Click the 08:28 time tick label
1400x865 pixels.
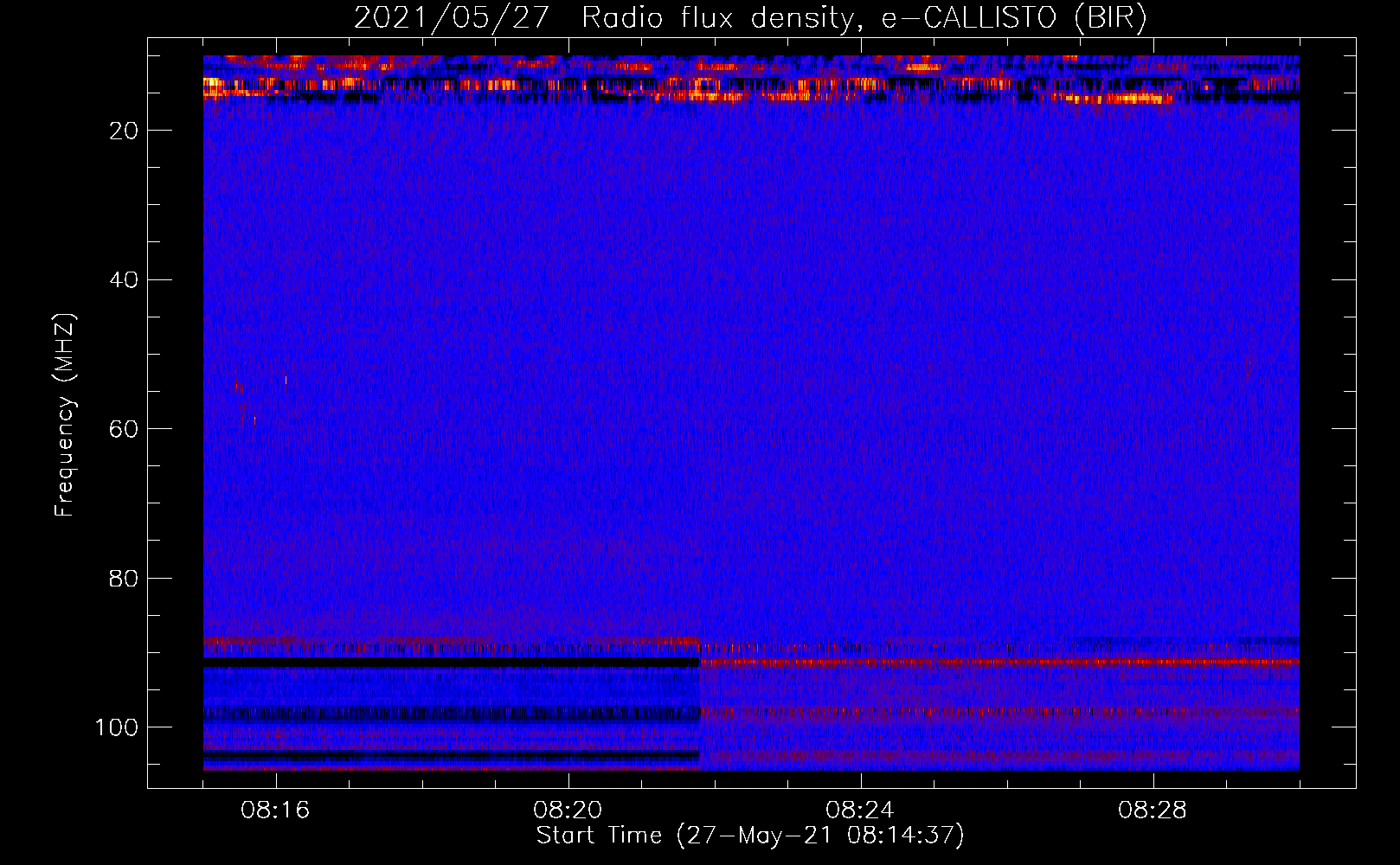click(x=1153, y=811)
